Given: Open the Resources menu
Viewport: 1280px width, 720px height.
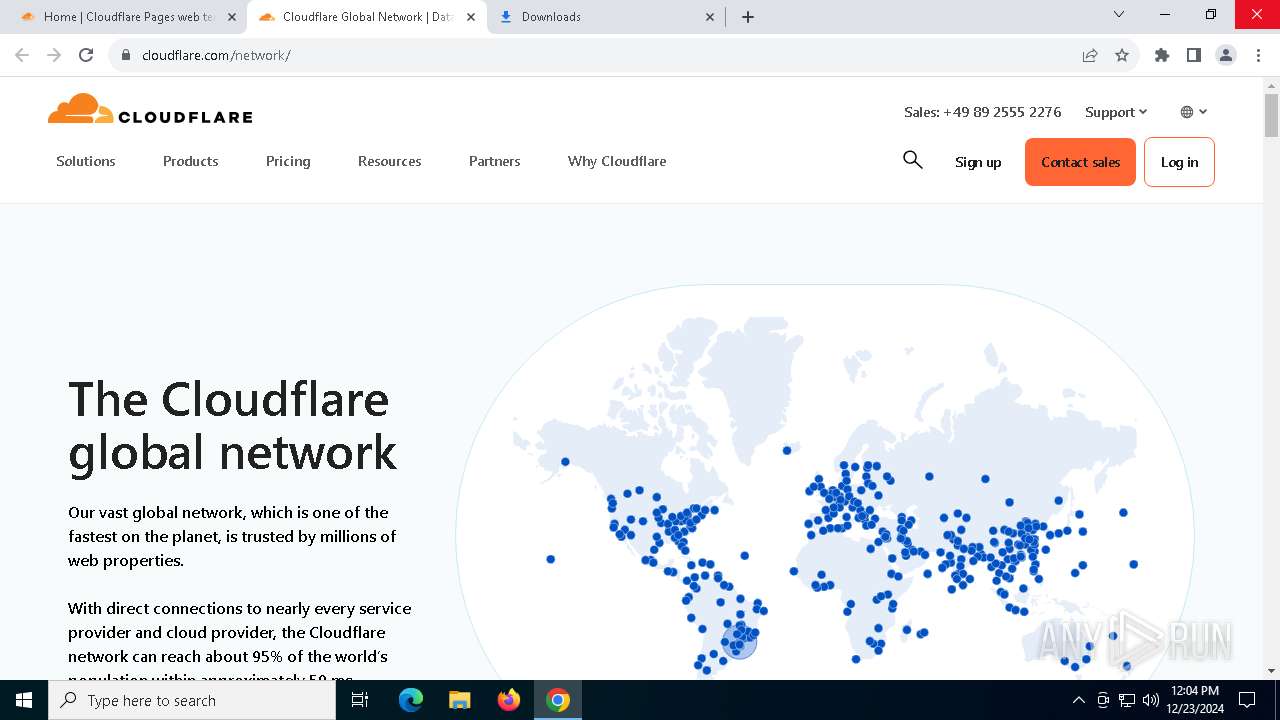Looking at the screenshot, I should coord(390,161).
